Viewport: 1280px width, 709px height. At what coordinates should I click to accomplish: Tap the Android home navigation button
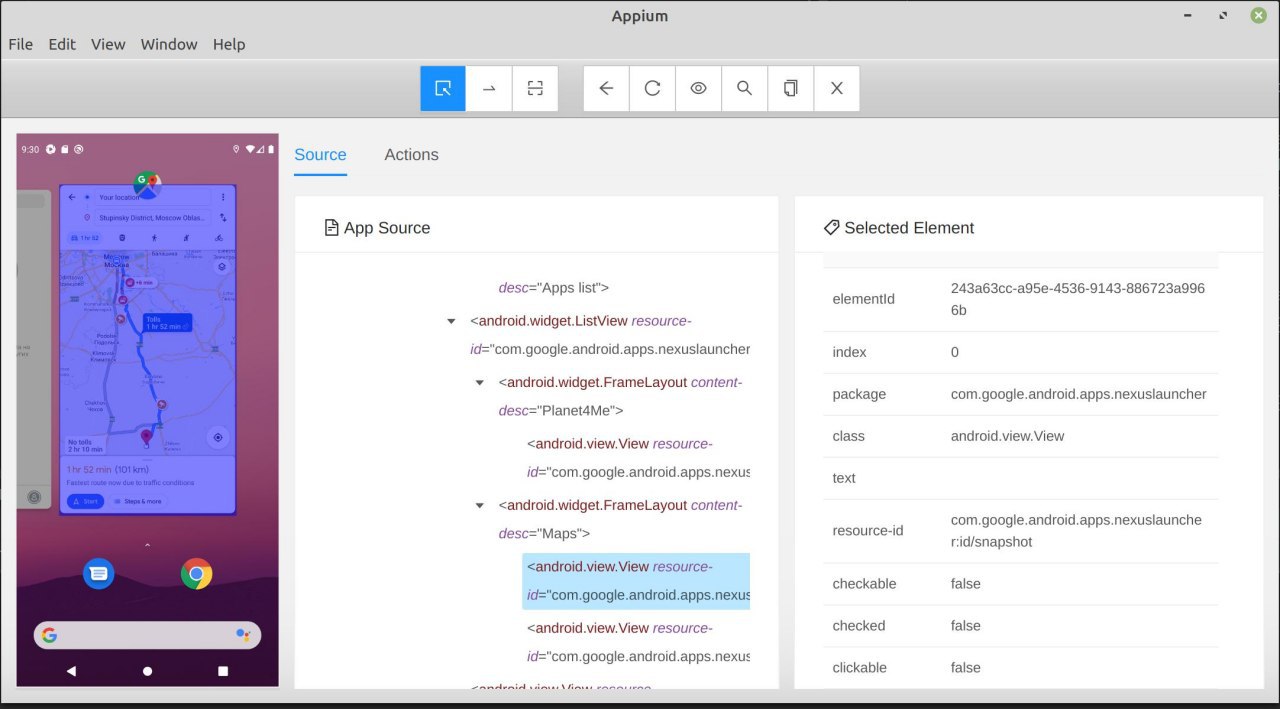(x=148, y=671)
